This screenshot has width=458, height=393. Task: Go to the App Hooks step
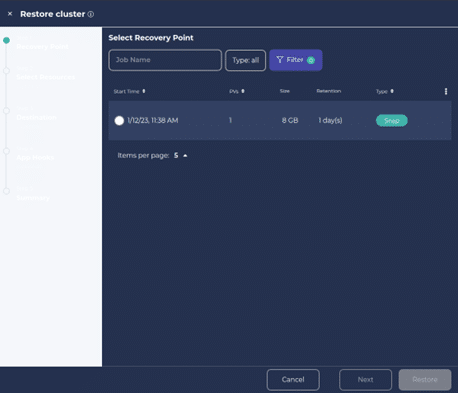tap(35, 157)
